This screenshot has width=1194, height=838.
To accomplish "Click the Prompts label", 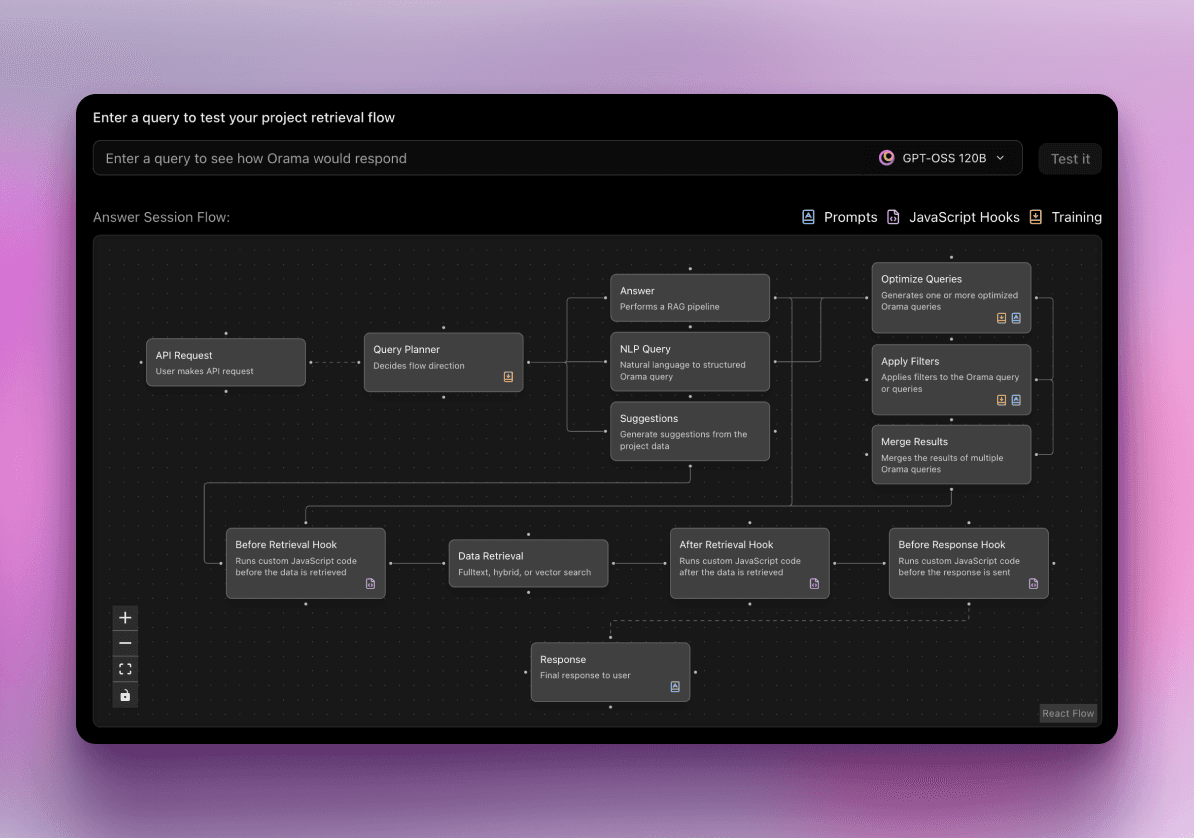I will (x=851, y=217).
